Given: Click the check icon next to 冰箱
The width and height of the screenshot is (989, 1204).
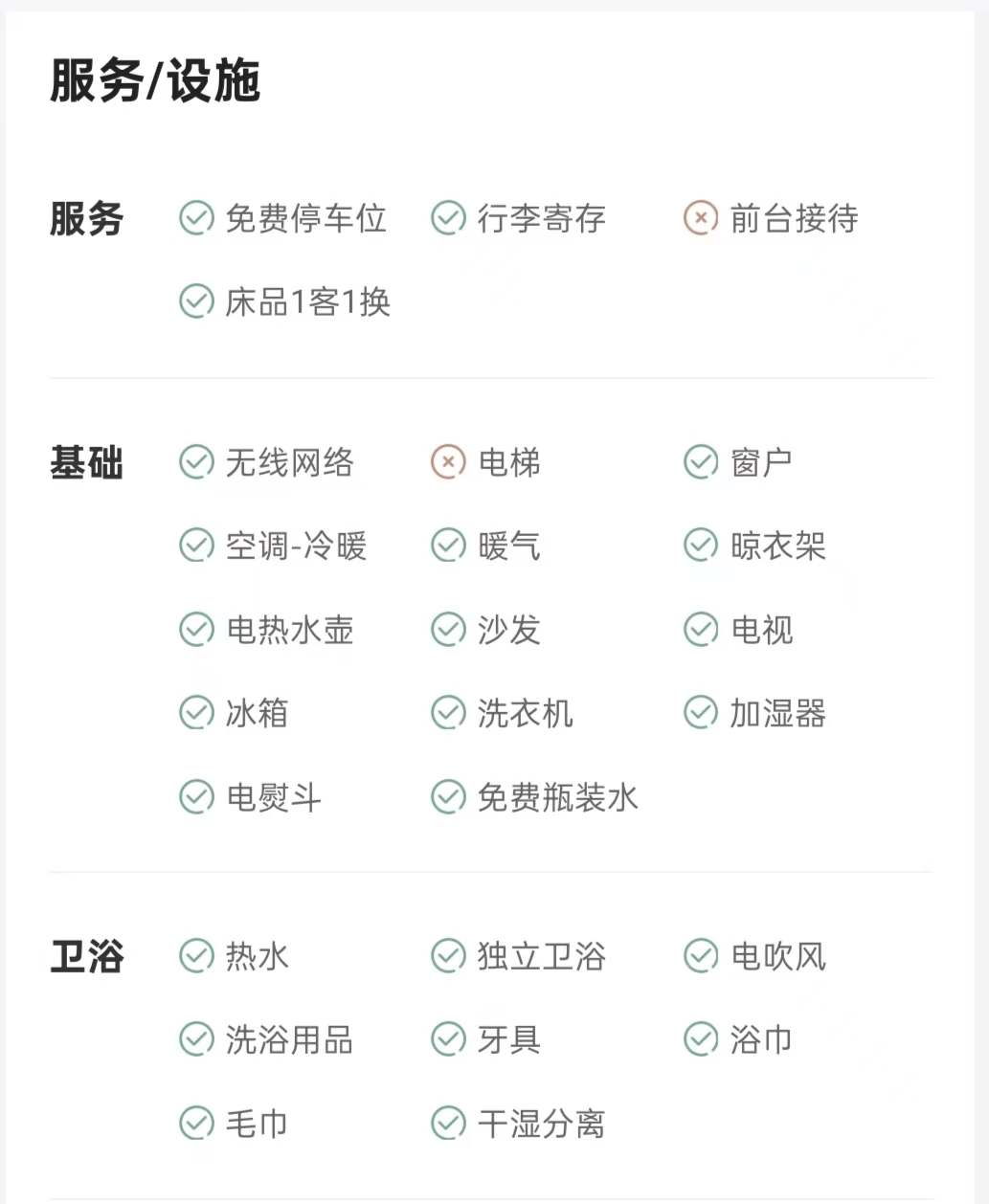Looking at the screenshot, I should (196, 713).
